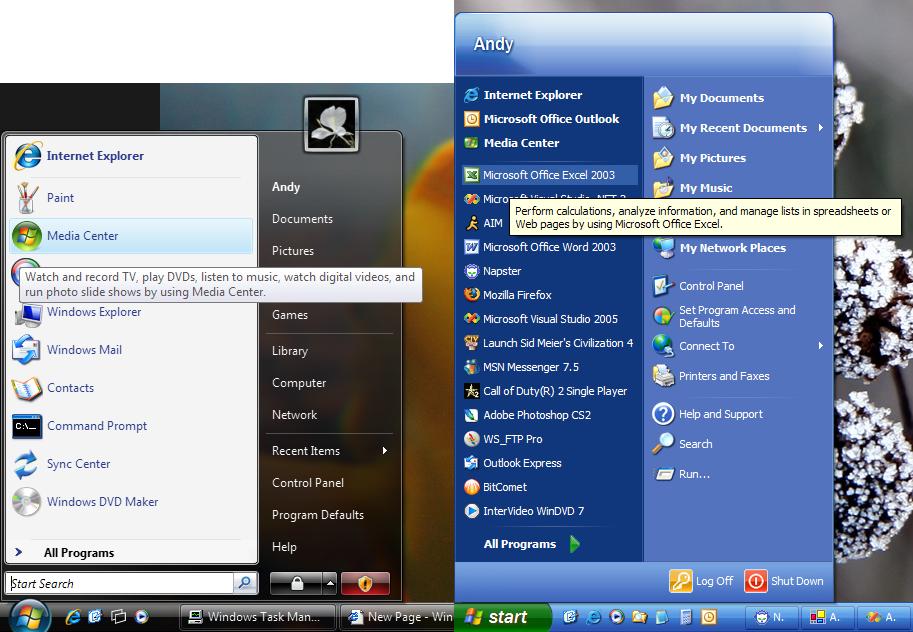The image size is (913, 632).
Task: Open Adobe Photoshop CS2
Action: pos(536,415)
